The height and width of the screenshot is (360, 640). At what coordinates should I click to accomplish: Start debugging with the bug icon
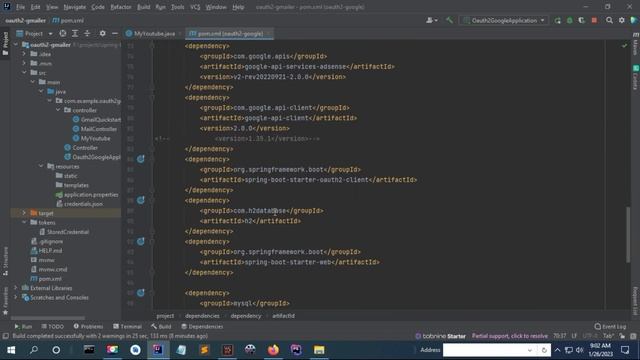pos(569,20)
